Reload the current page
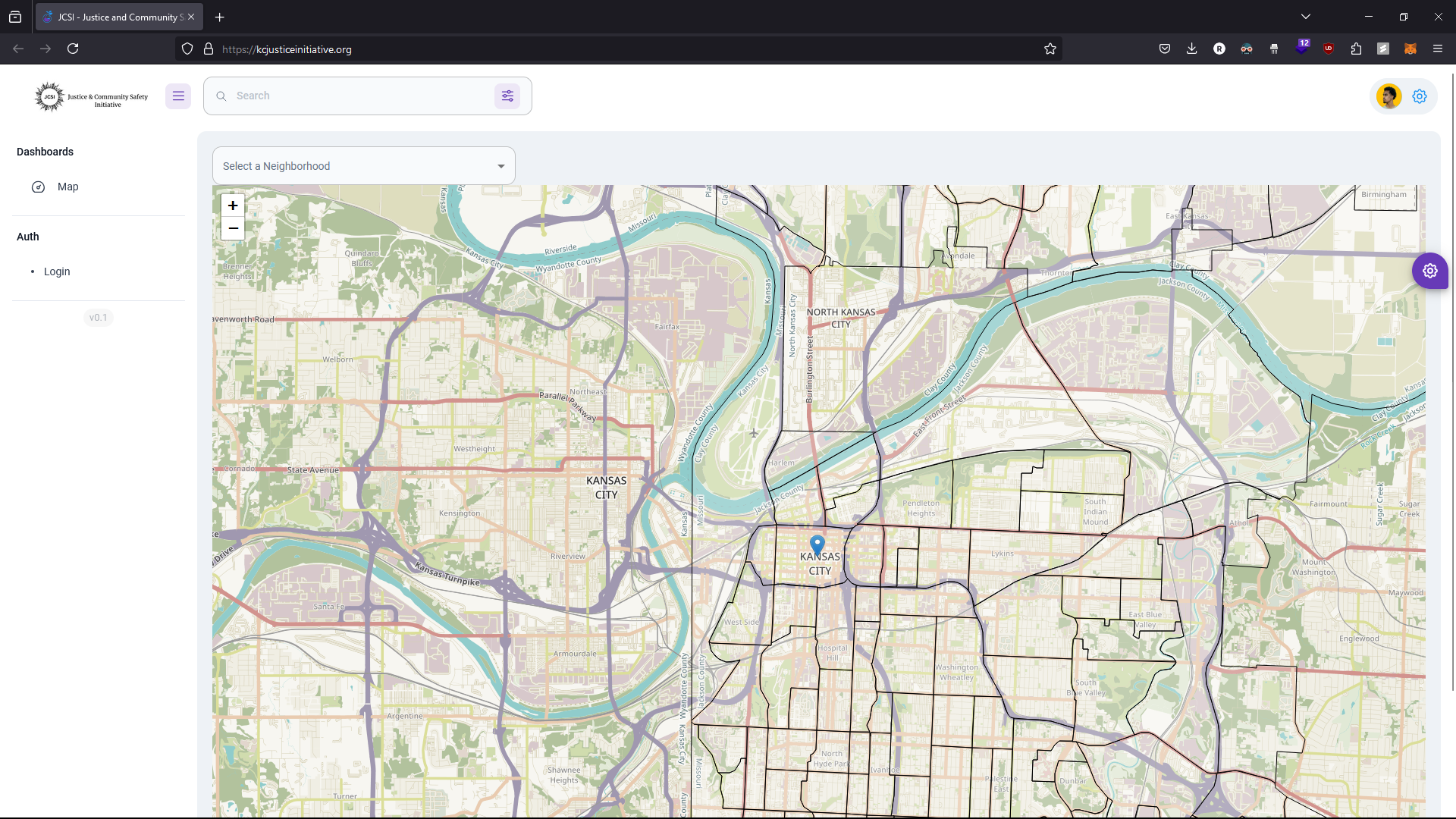 point(73,49)
